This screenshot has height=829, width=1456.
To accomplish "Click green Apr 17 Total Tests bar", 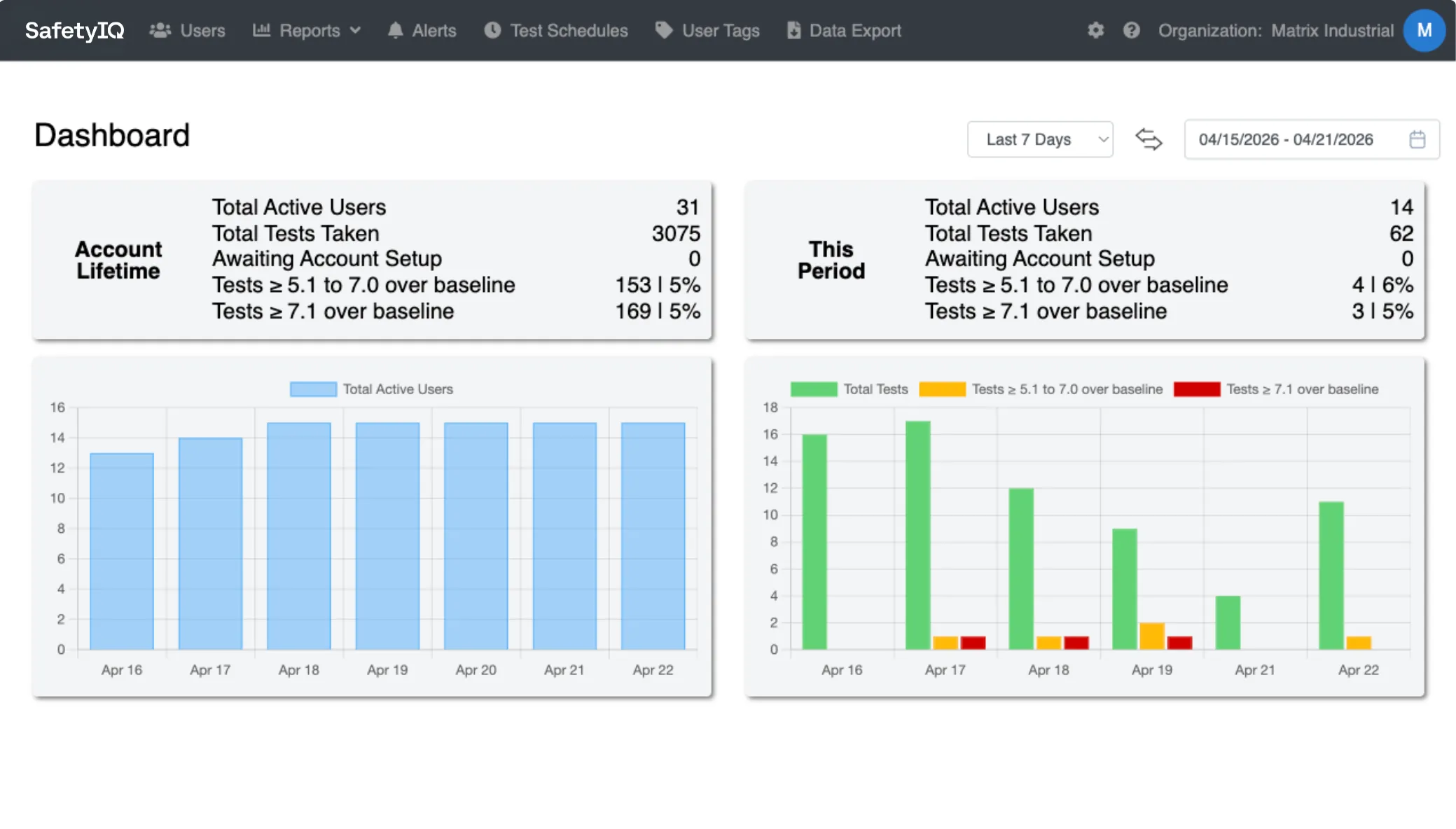I will pos(917,535).
